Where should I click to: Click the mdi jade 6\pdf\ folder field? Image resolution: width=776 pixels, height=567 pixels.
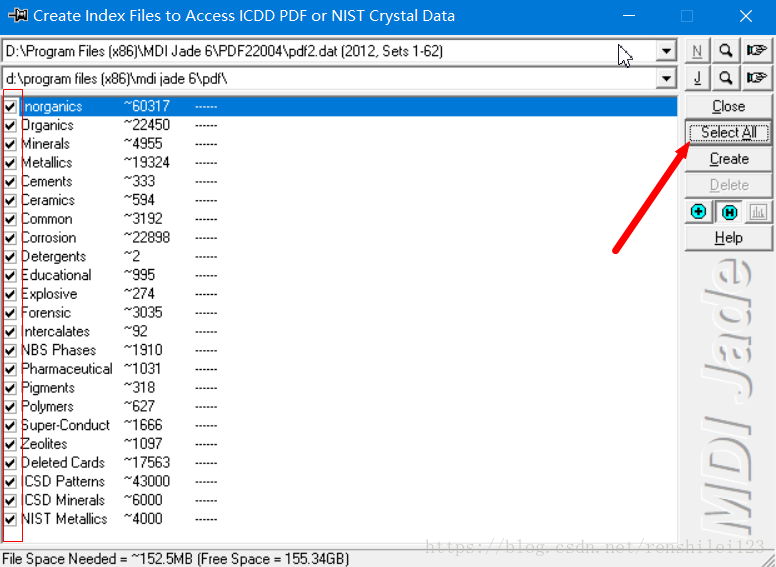pos(329,78)
